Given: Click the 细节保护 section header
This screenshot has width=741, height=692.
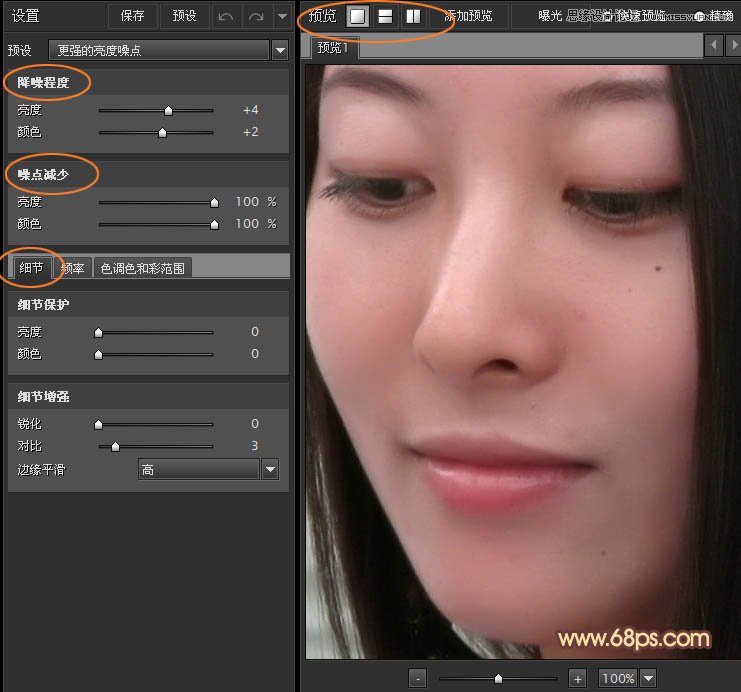Looking at the screenshot, I should [43, 304].
